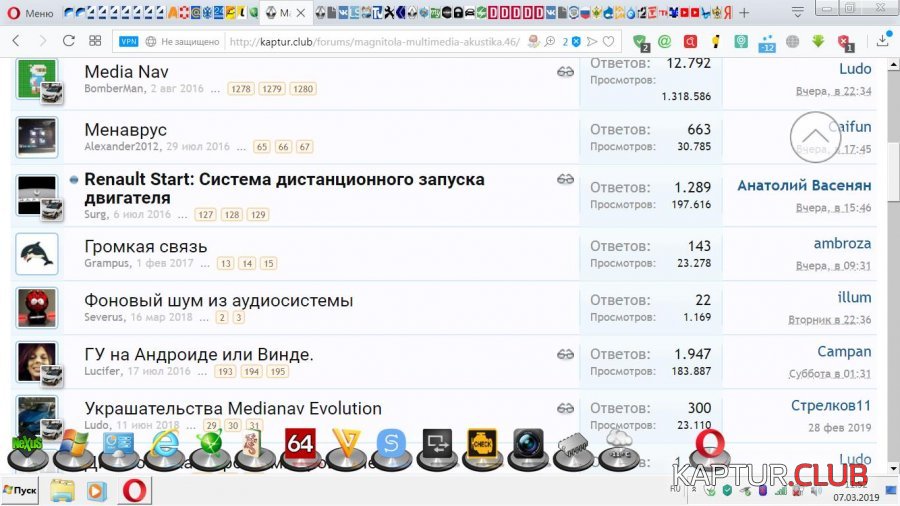Go back to previous page
900x506 pixels.
coord(16,41)
